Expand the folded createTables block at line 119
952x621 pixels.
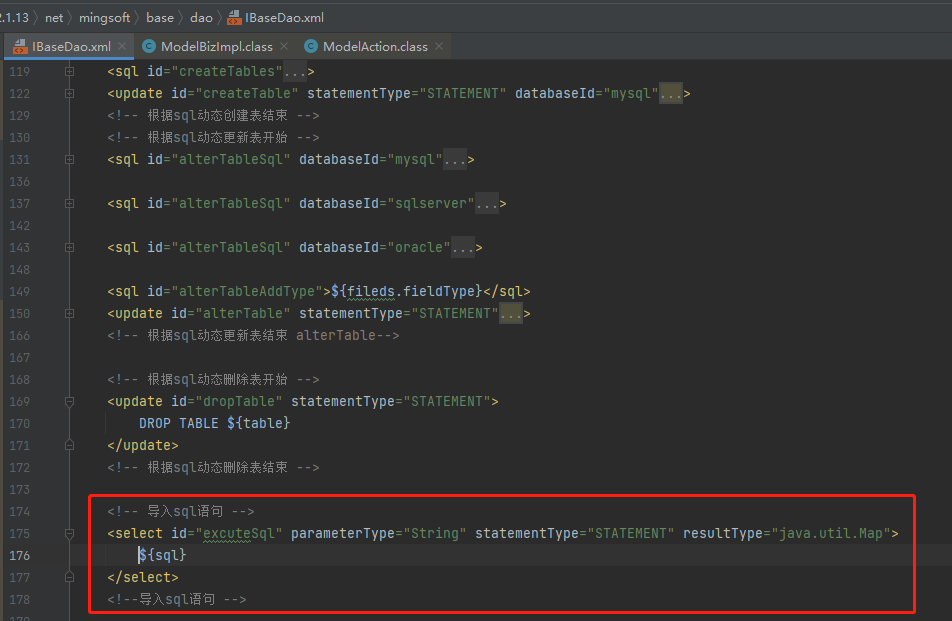(70, 72)
